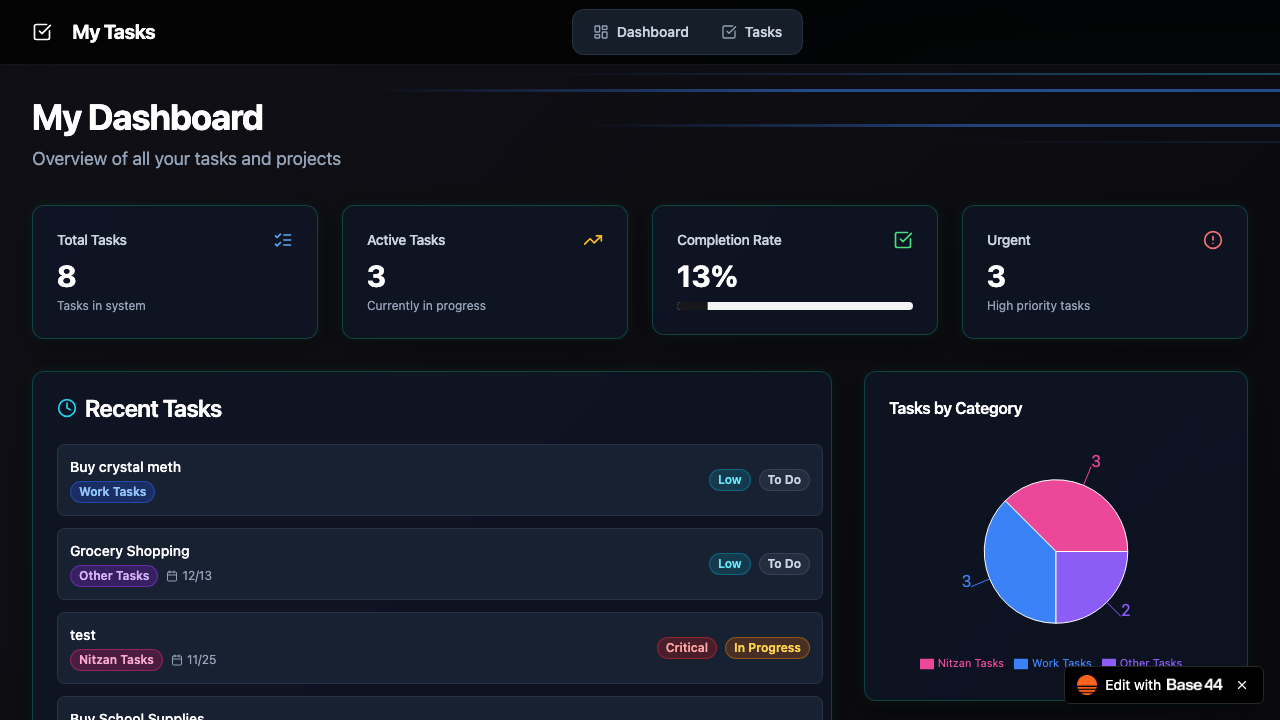Click the orange Base44 logo icon
This screenshot has width=1280, height=720.
coord(1087,685)
